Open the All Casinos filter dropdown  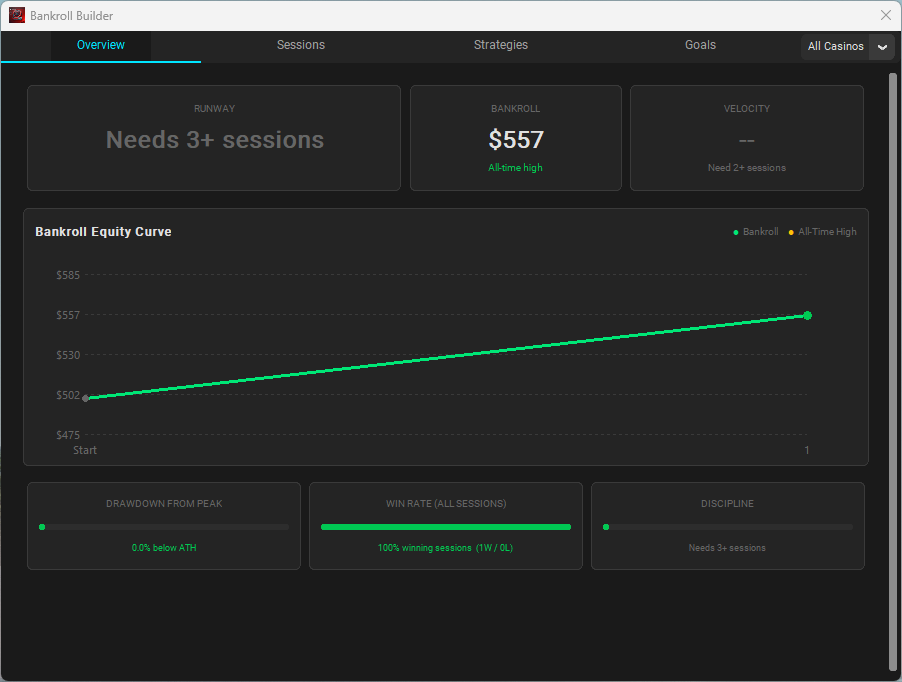[x=836, y=47]
